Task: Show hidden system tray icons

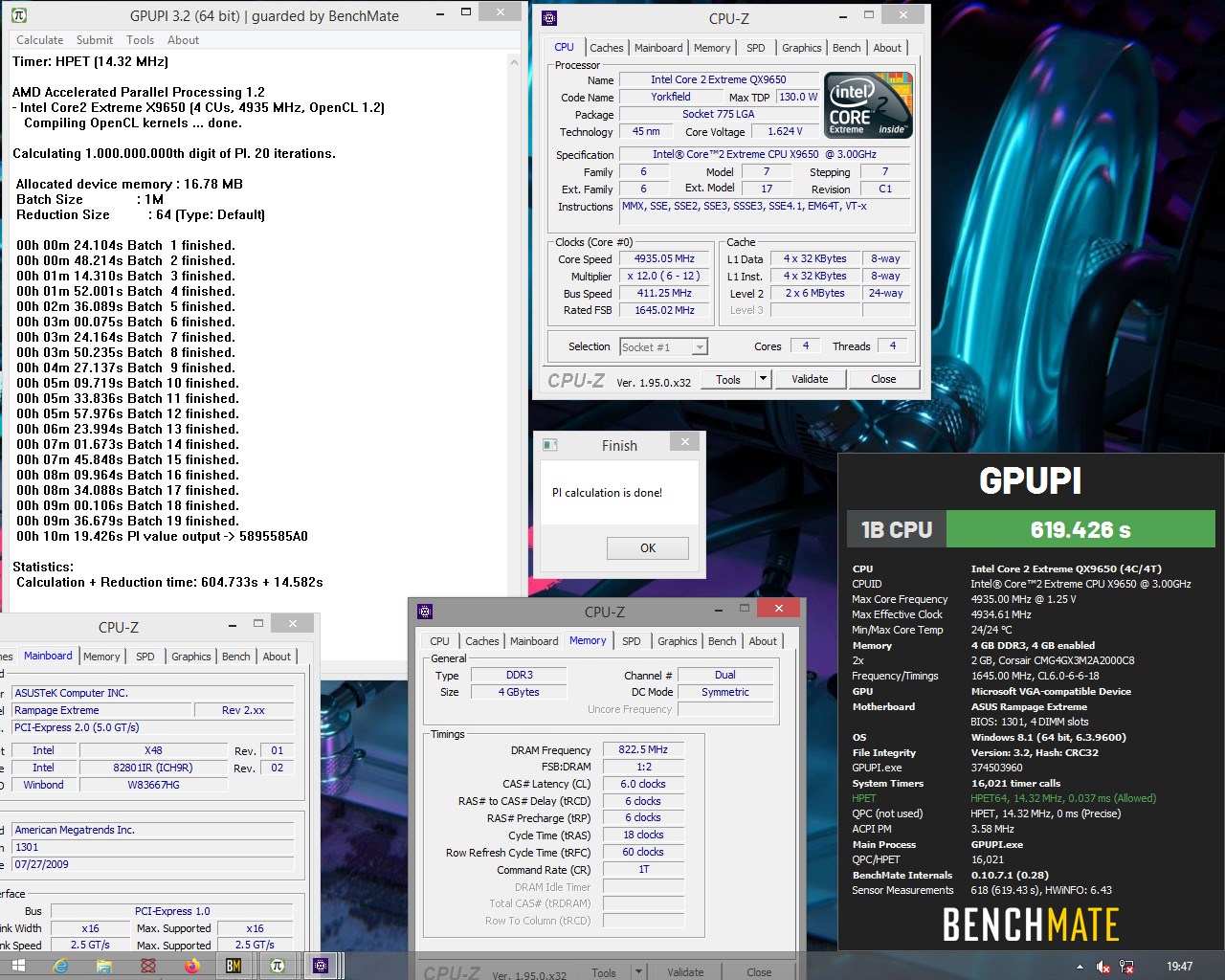Action: pos(1080,967)
